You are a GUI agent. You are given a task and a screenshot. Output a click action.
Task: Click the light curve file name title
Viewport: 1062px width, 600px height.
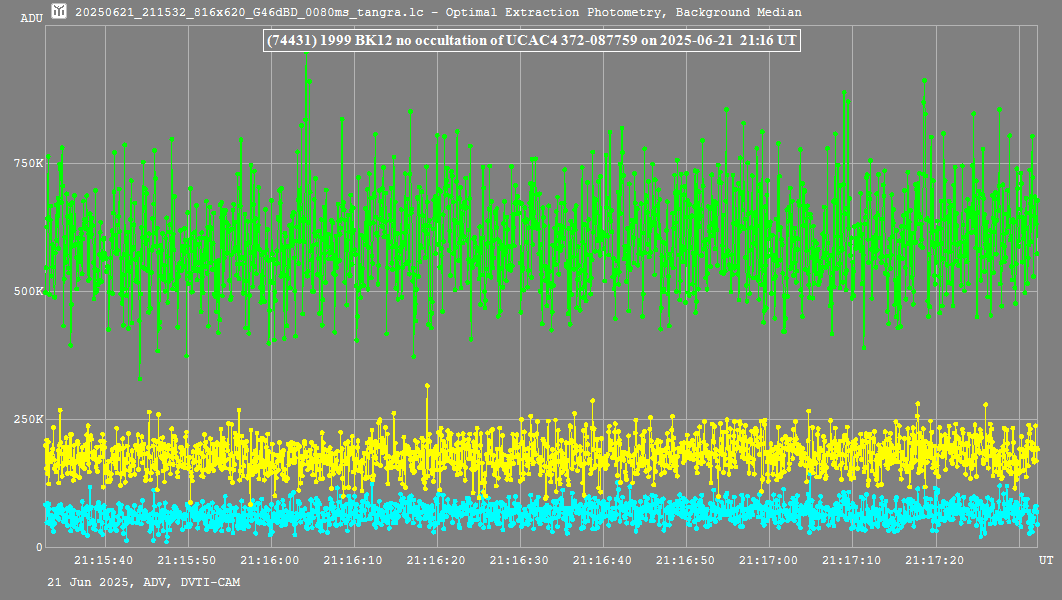pos(438,12)
